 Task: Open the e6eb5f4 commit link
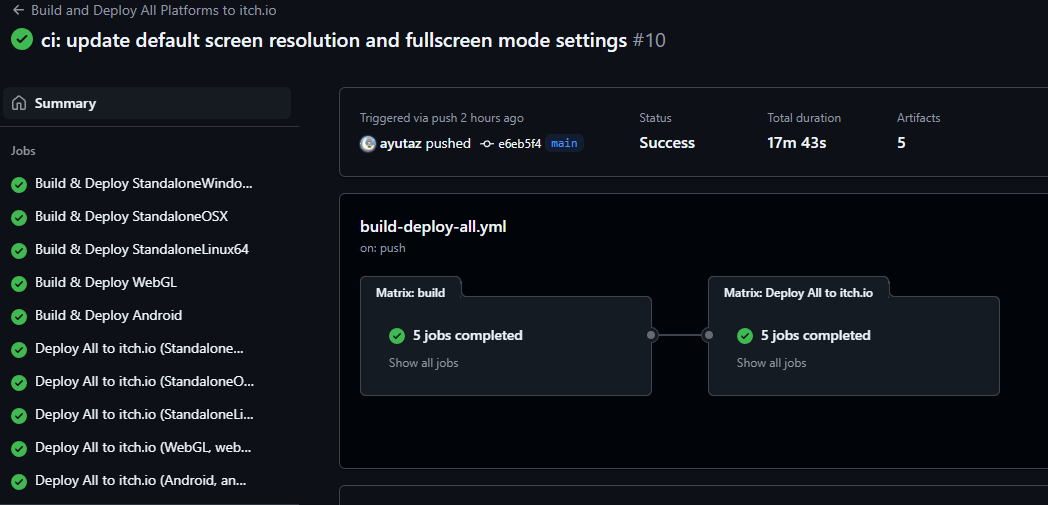[519, 144]
